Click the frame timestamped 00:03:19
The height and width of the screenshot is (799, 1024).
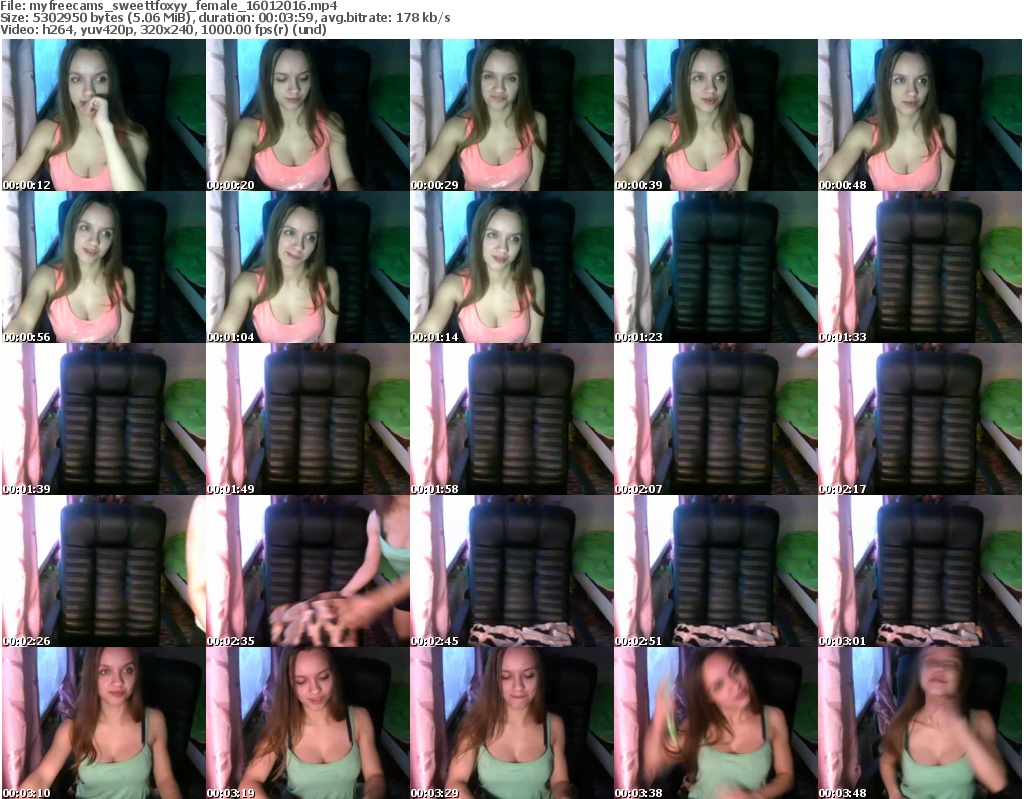308,723
